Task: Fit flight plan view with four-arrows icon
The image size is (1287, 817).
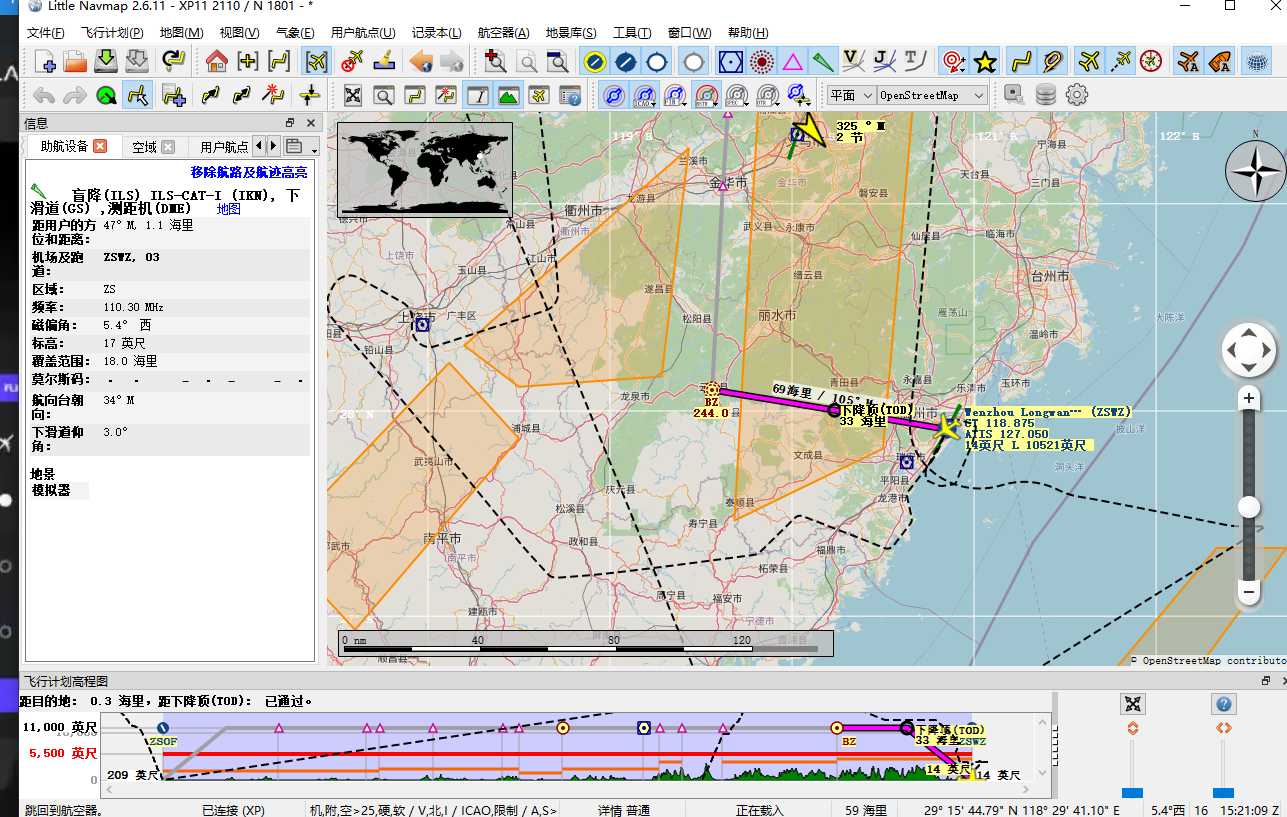Action: point(352,96)
